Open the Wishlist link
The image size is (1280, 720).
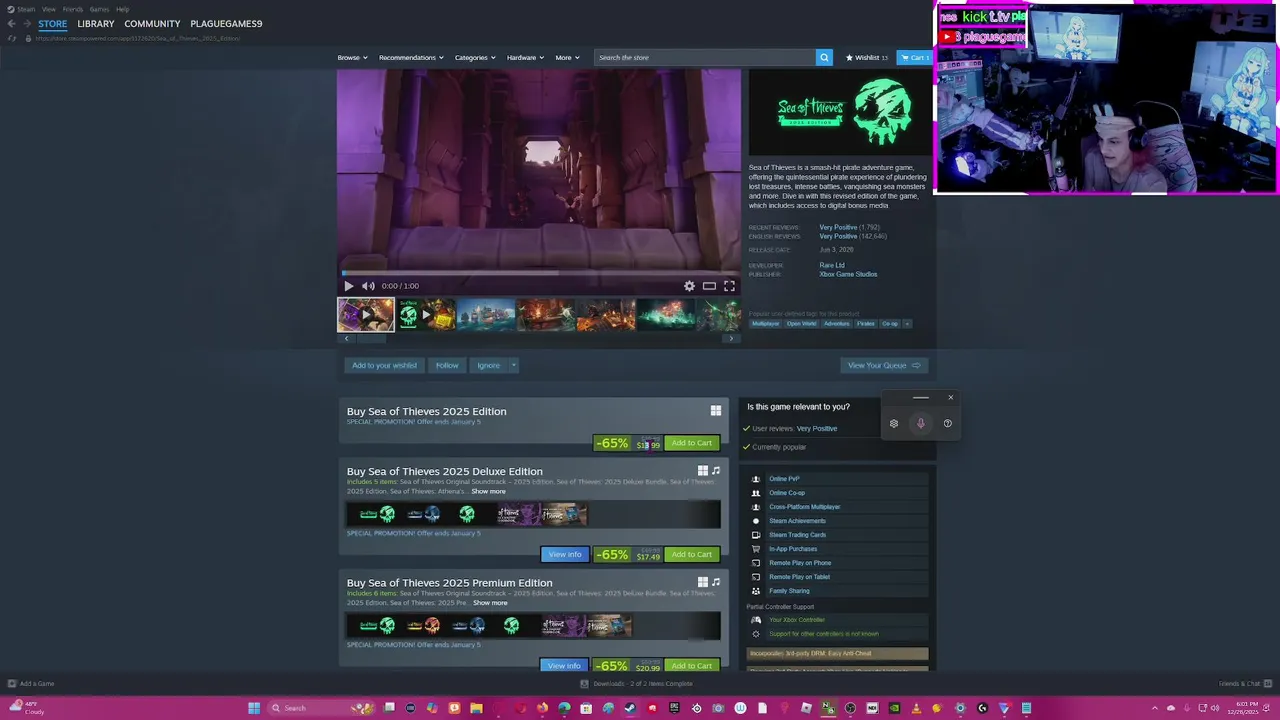(867, 58)
